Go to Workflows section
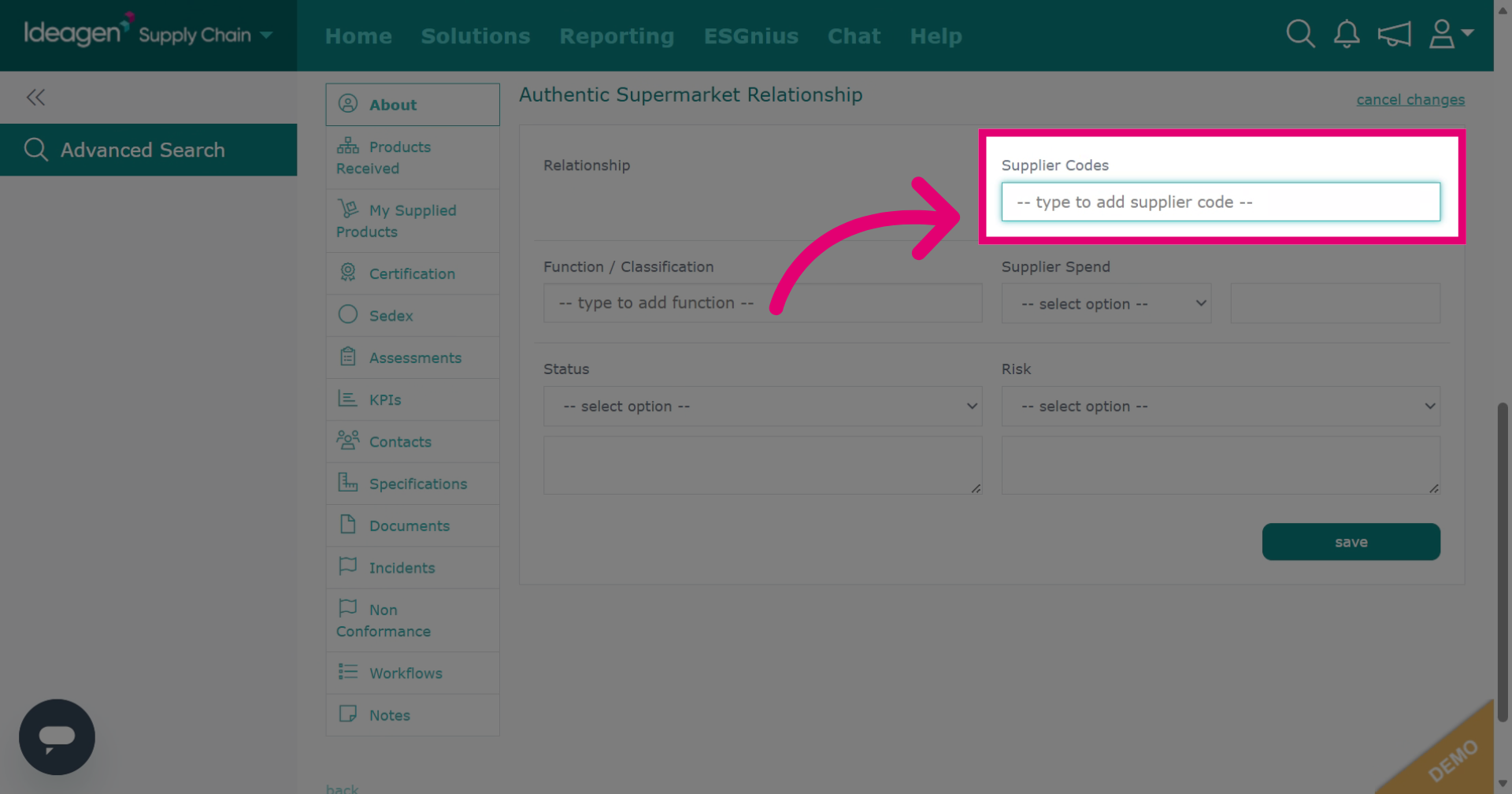This screenshot has width=1512, height=794. 413,673
